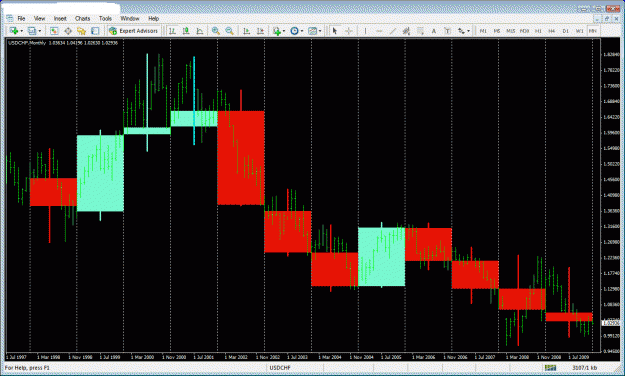Open the View menu
625x376 pixels.
click(x=39, y=18)
